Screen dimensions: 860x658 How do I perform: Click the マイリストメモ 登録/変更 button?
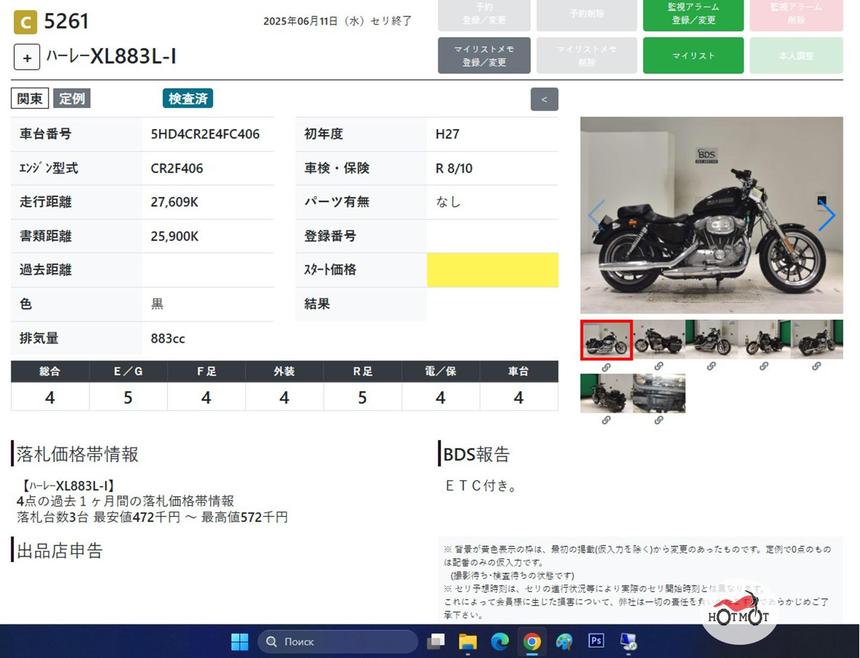[484, 56]
